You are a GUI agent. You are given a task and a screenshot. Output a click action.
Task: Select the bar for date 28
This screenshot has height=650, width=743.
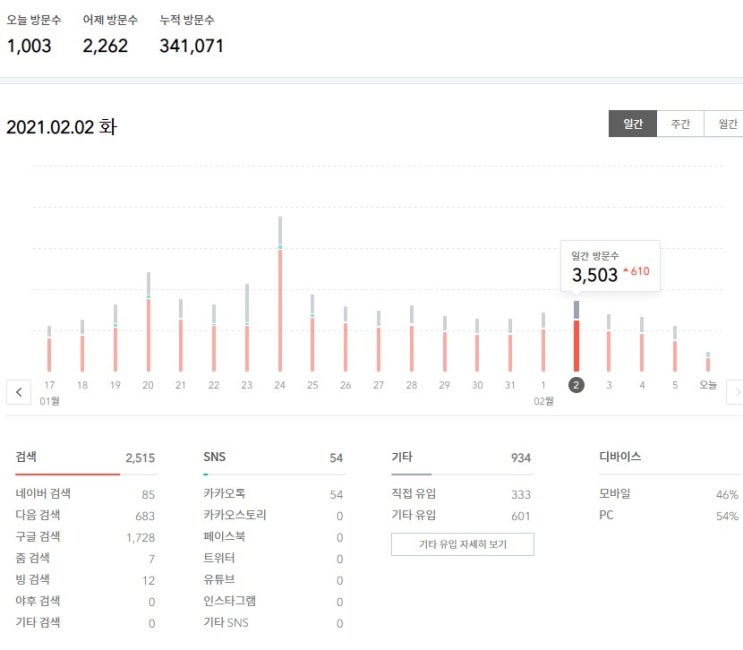[412, 338]
